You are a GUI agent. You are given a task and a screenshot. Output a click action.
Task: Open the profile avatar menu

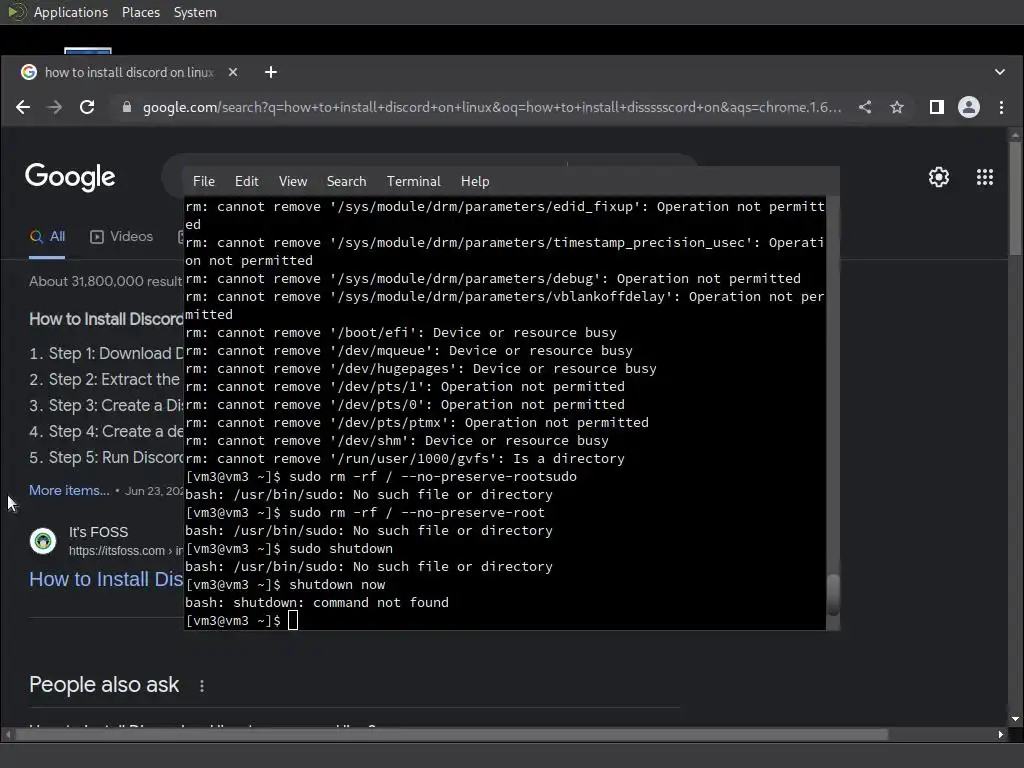click(x=968, y=107)
